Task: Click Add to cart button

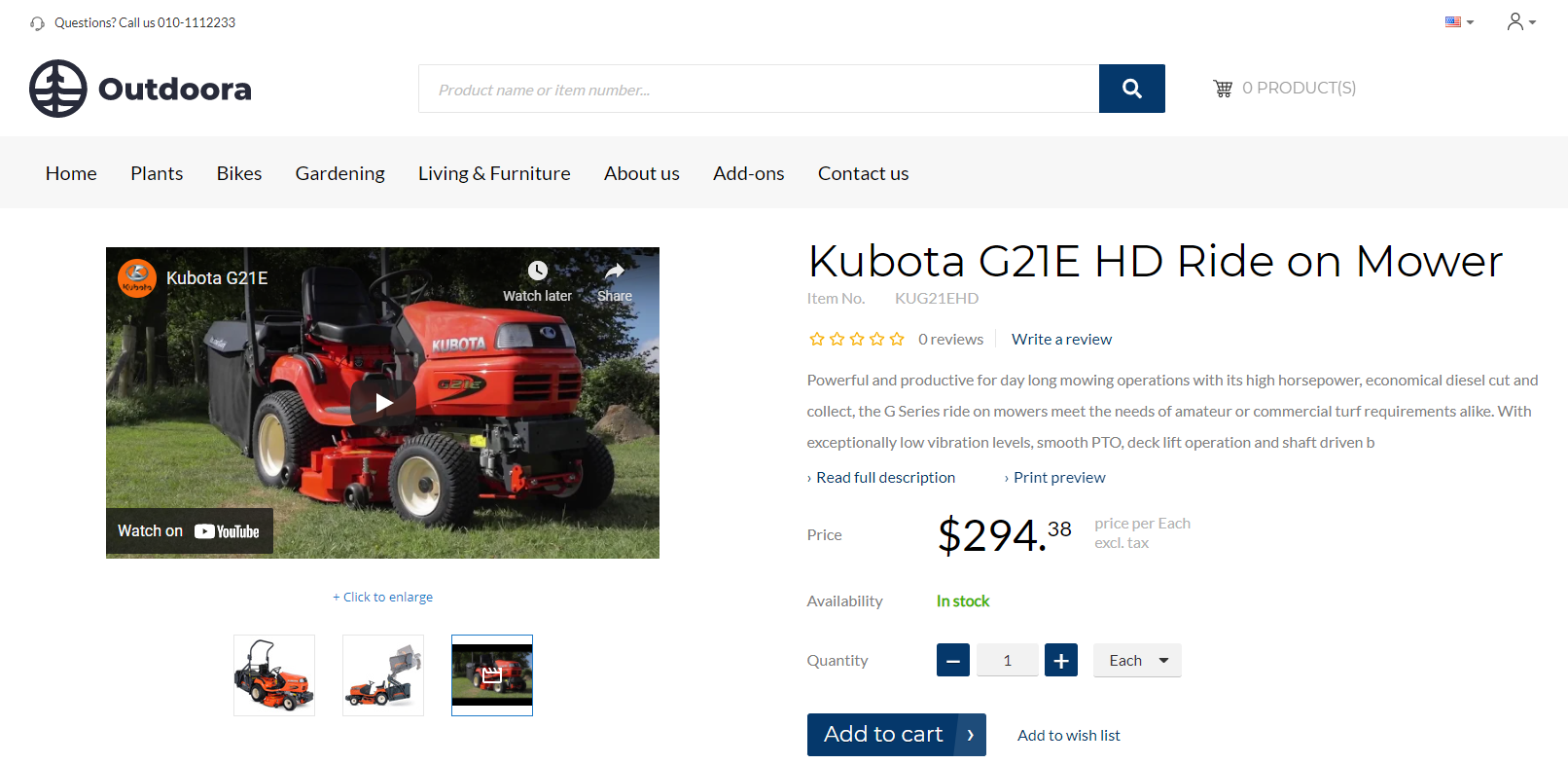Action: click(x=897, y=735)
